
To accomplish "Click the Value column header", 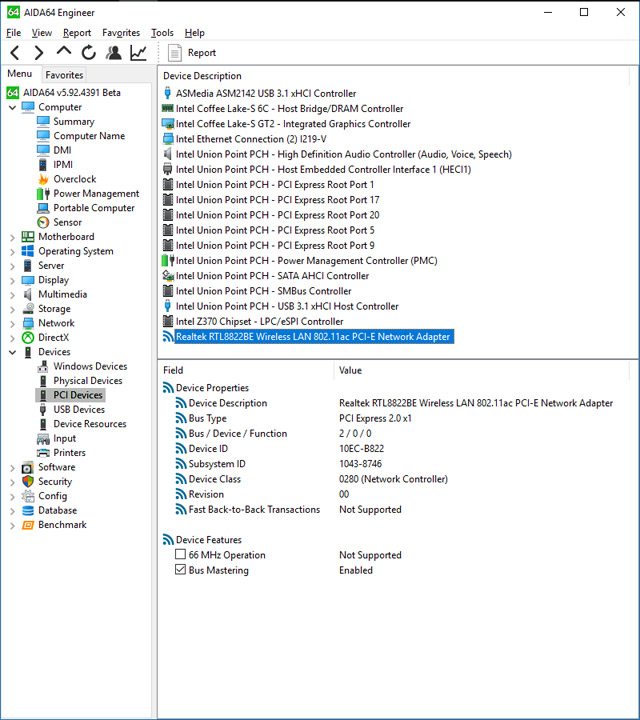I will 350,370.
